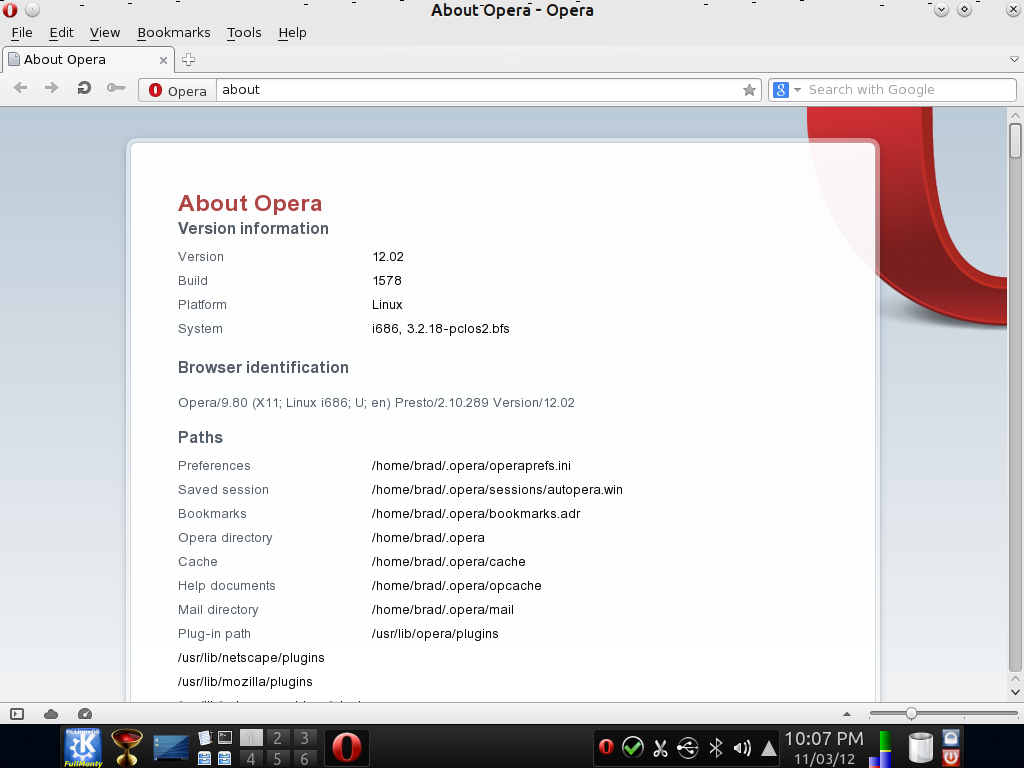Adjust the zoom slider handle
Image resolution: width=1024 pixels, height=768 pixels.
pyautogui.click(x=911, y=714)
